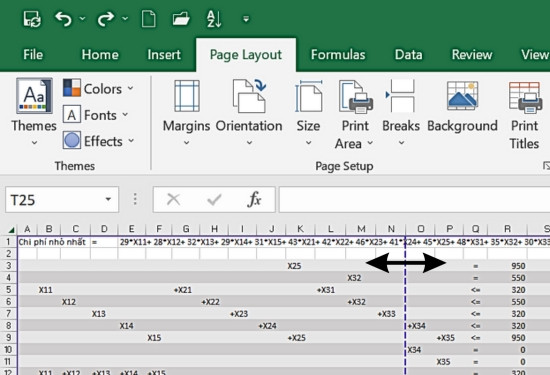Open the Print Area menu

click(354, 114)
